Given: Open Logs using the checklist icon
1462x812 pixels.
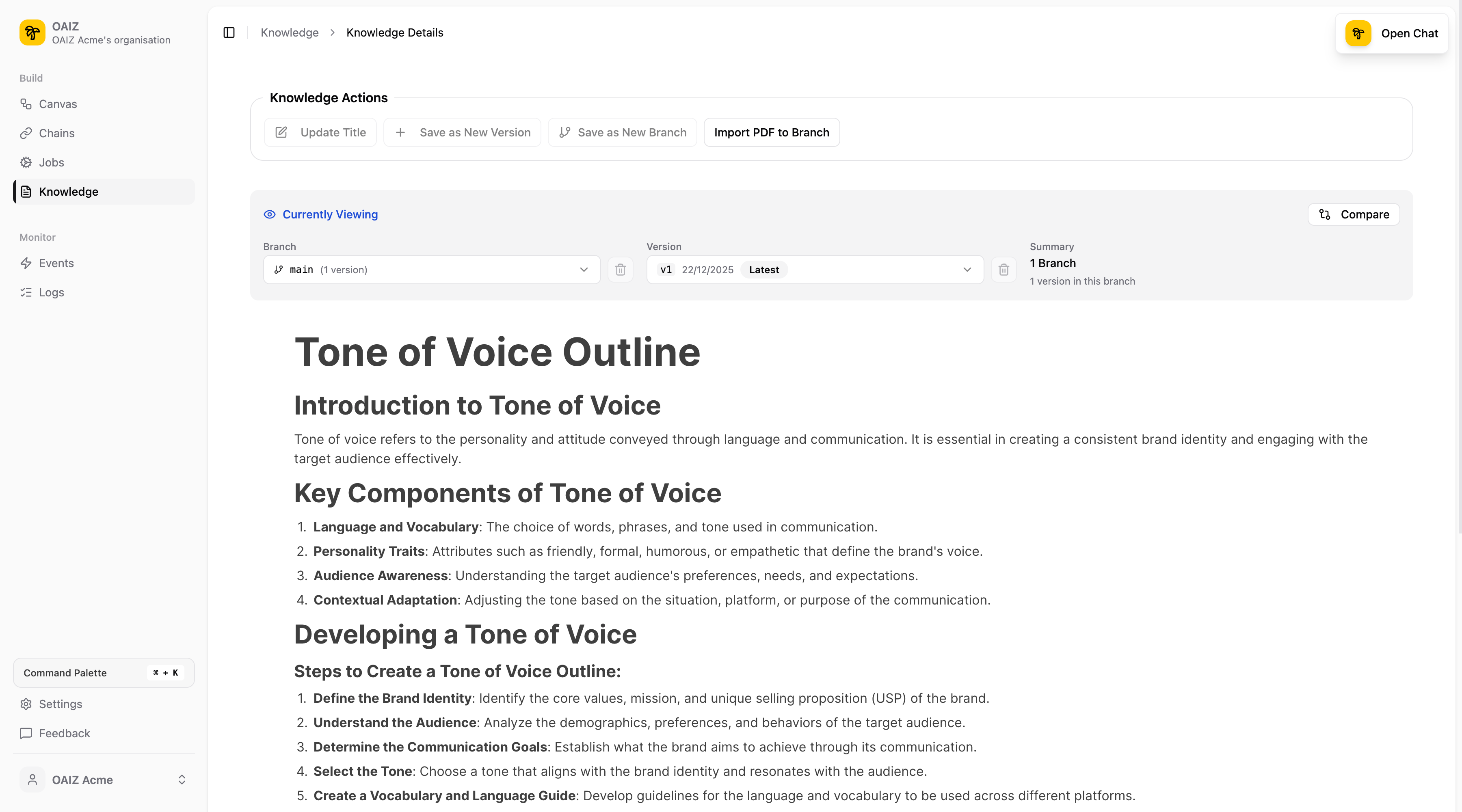Looking at the screenshot, I should coord(26,292).
